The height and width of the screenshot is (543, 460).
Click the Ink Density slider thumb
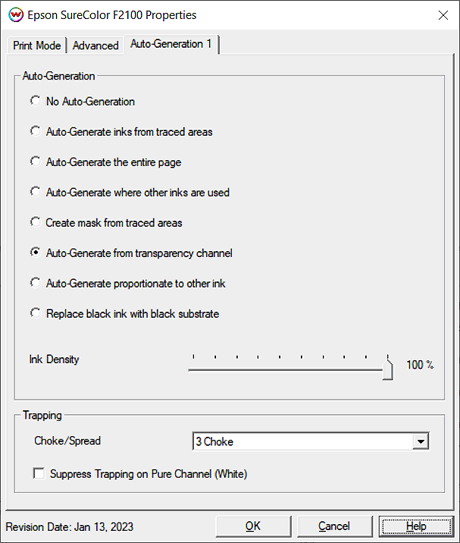click(x=388, y=369)
